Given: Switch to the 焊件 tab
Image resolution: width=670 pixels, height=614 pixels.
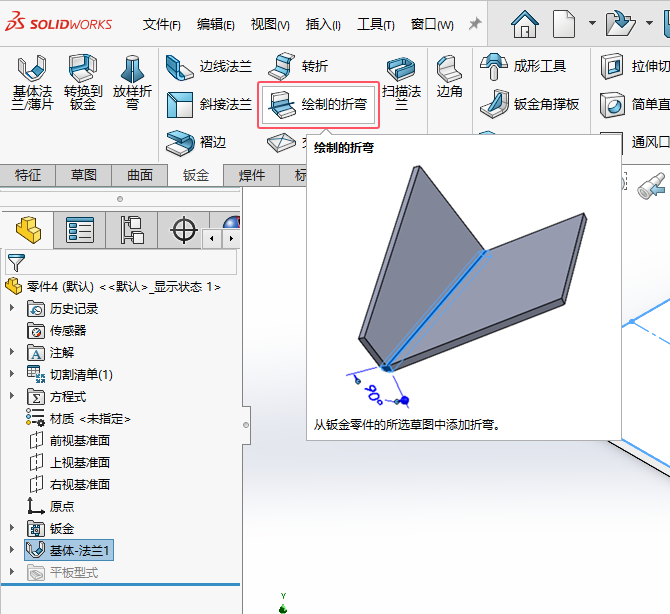Looking at the screenshot, I should point(252,175).
